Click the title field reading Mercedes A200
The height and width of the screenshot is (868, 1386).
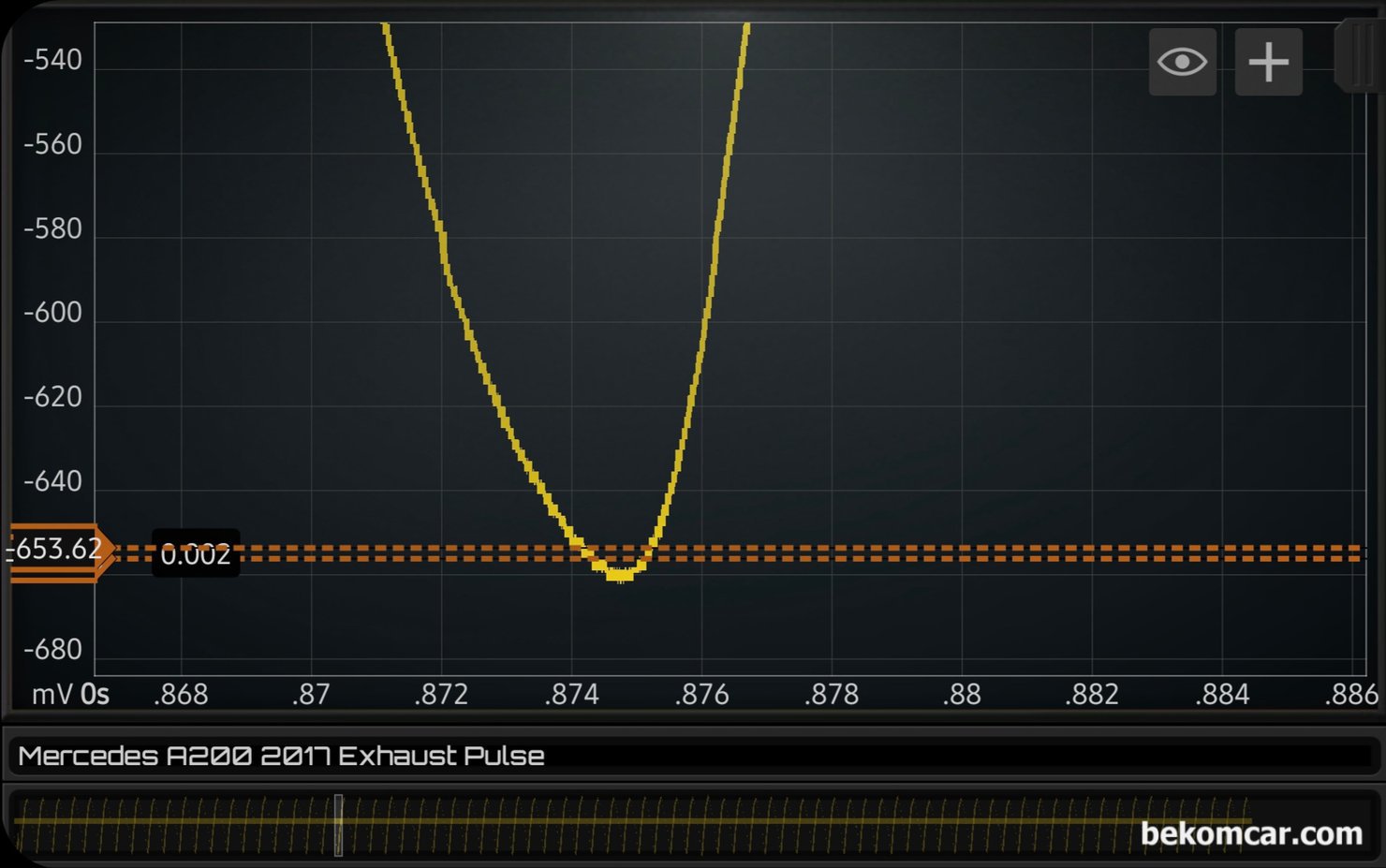click(281, 756)
